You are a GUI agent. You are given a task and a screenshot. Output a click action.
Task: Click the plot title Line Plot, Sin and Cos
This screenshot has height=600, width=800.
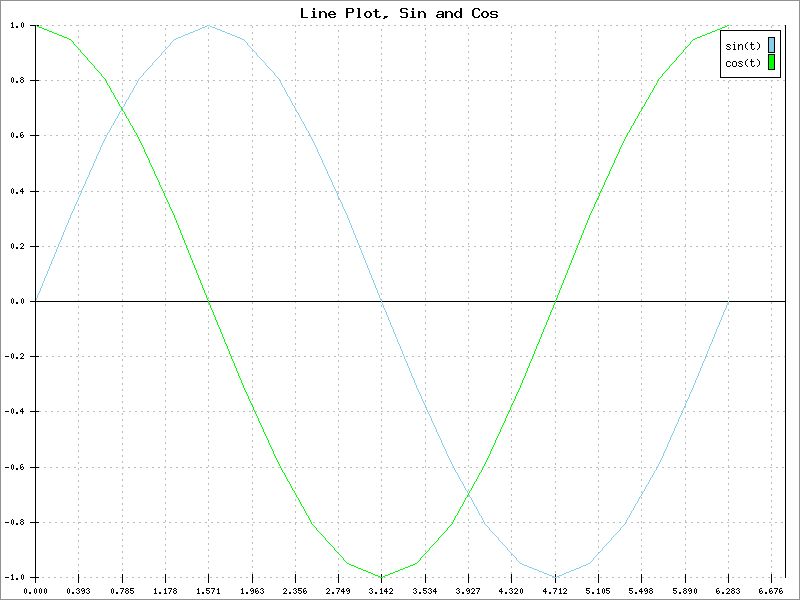pyautogui.click(x=400, y=13)
